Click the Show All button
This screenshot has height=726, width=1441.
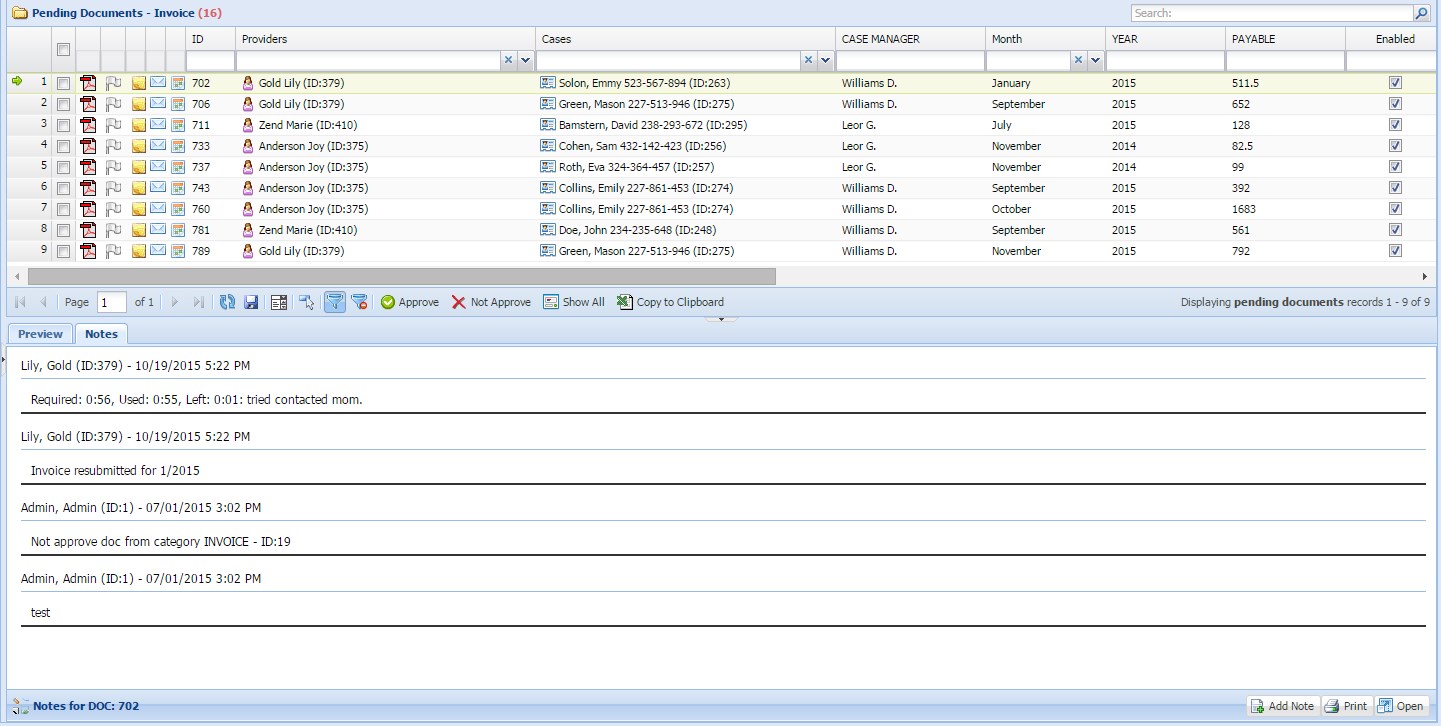[574, 302]
